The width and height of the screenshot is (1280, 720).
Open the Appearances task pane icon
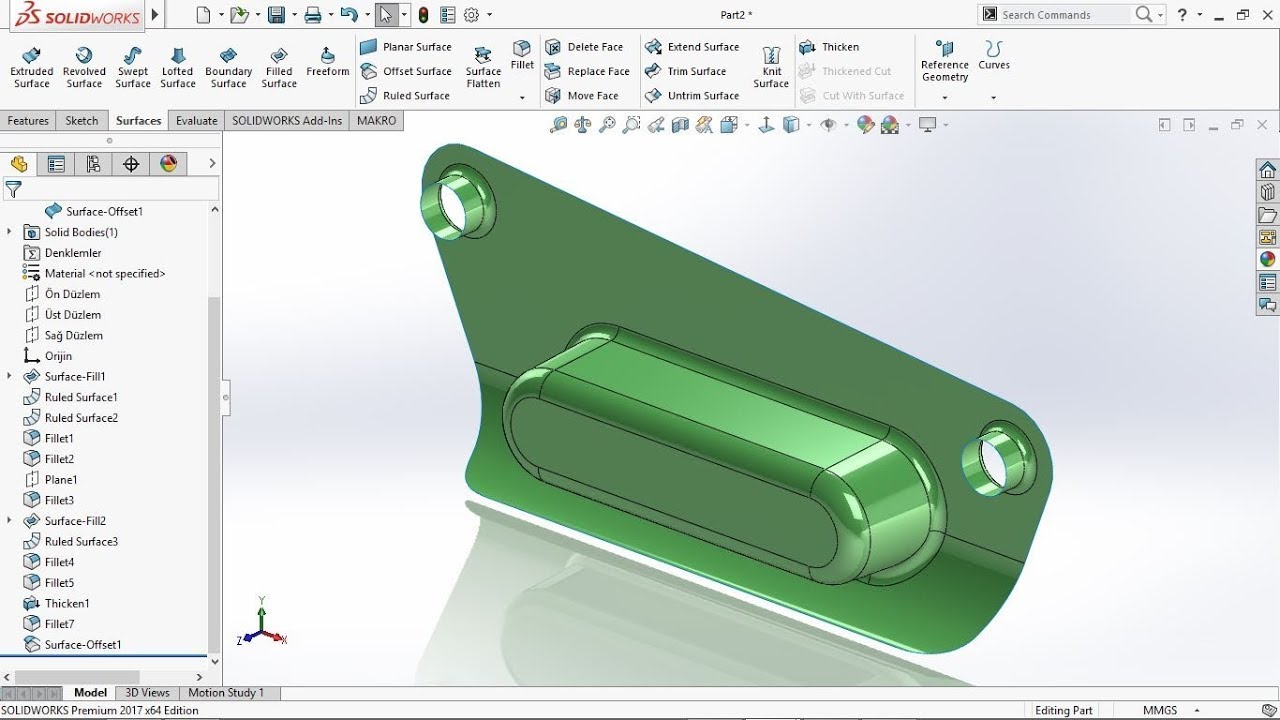1267,259
